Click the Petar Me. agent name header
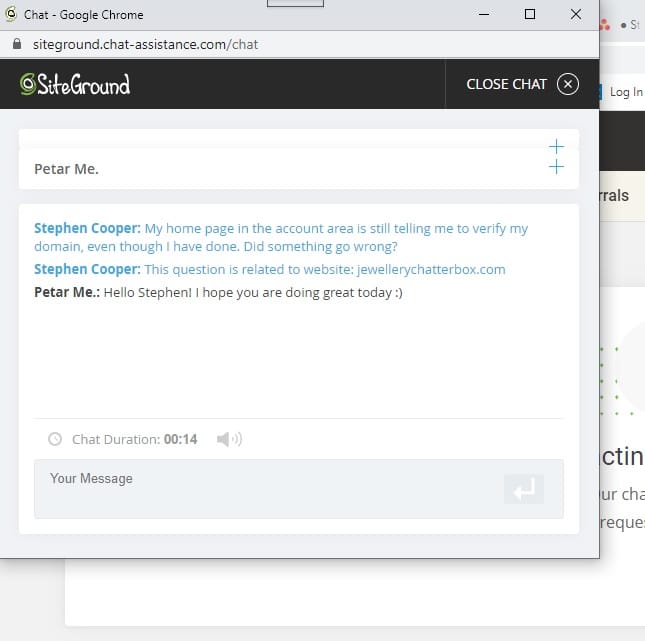Image resolution: width=645 pixels, height=641 pixels. (x=67, y=169)
